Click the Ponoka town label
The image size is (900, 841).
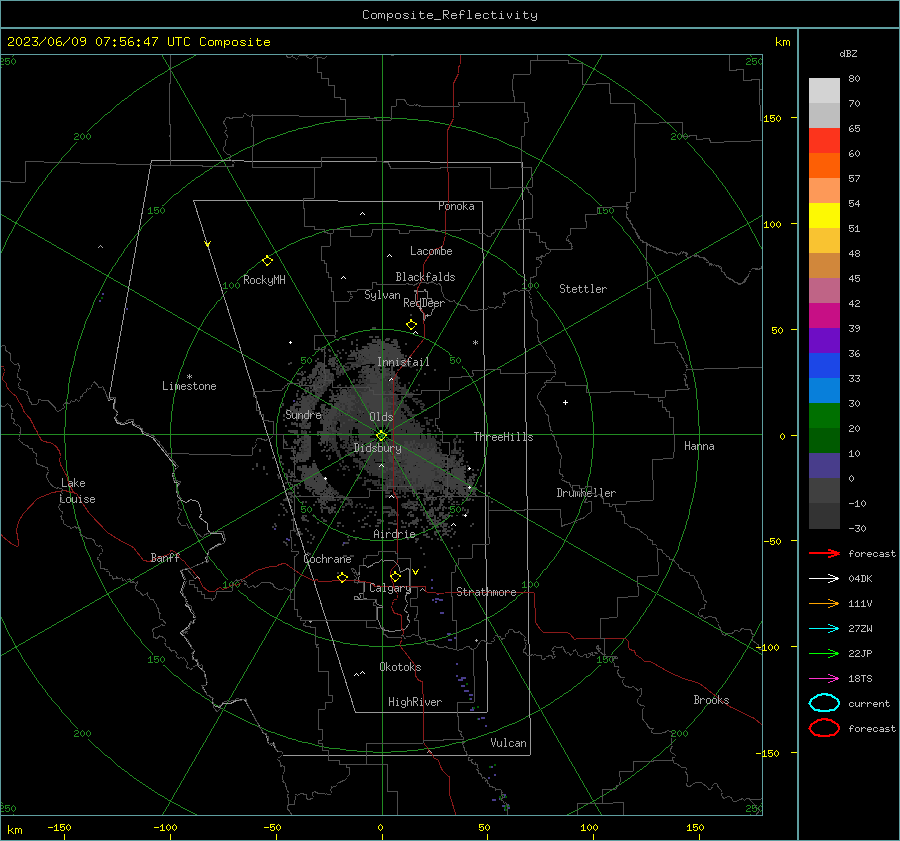456,206
